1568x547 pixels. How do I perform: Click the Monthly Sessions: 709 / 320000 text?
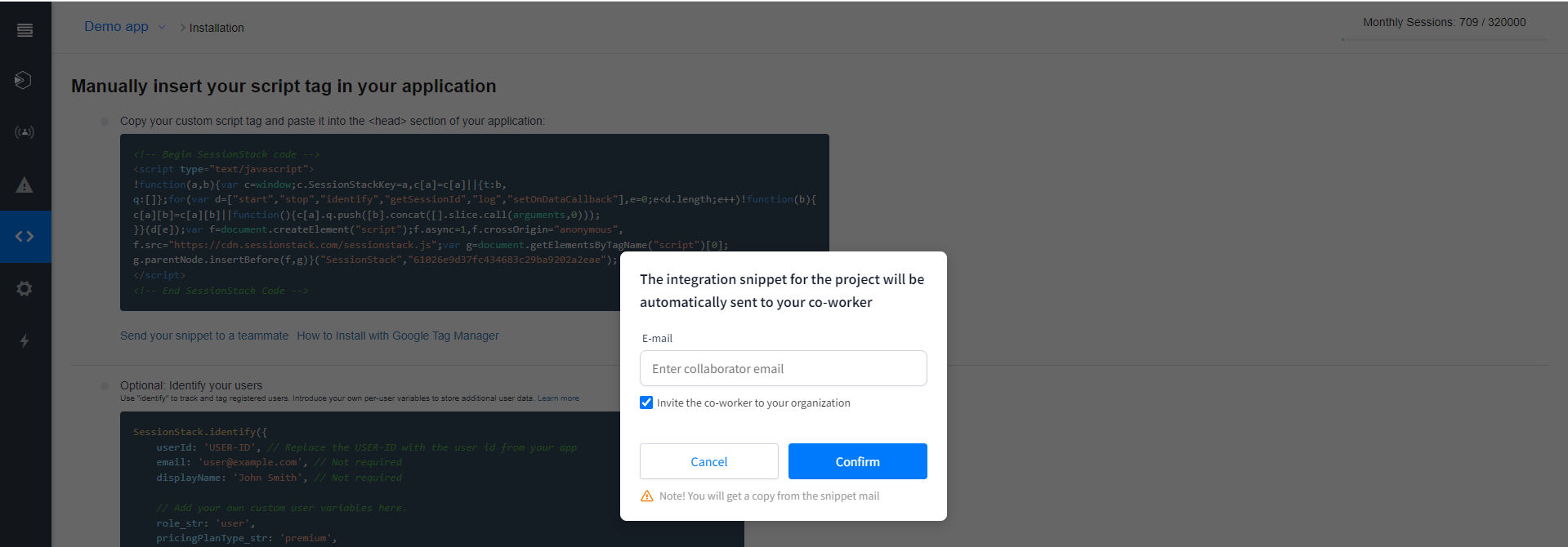click(x=1444, y=22)
